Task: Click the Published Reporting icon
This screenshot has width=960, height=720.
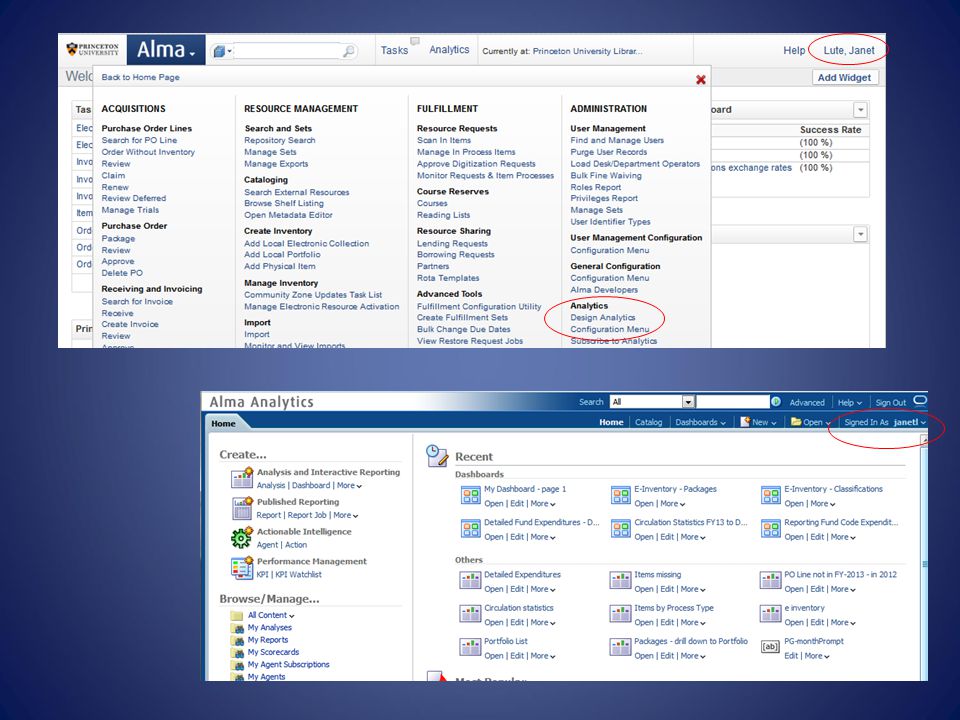Action: (x=242, y=508)
